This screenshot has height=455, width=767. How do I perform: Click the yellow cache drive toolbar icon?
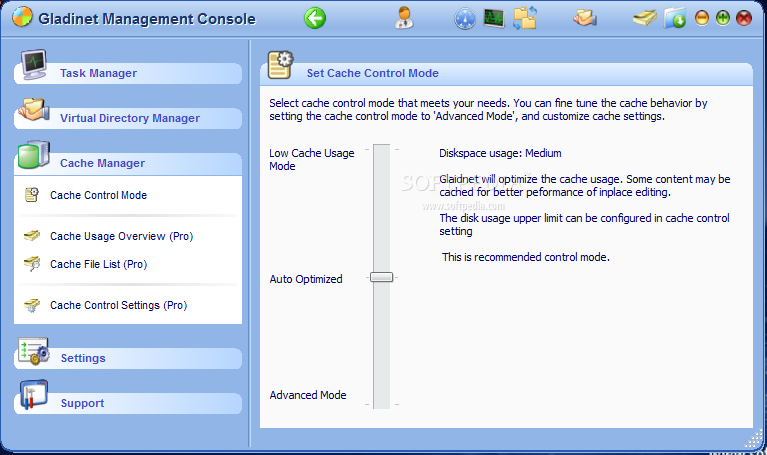point(645,18)
